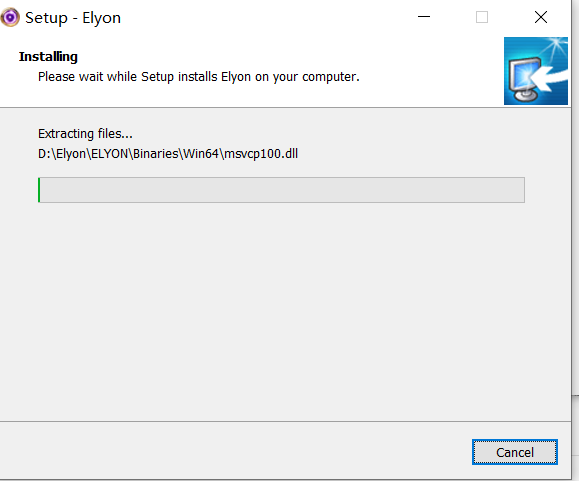
Task: Close the Elyon setup window
Action: (x=541, y=17)
